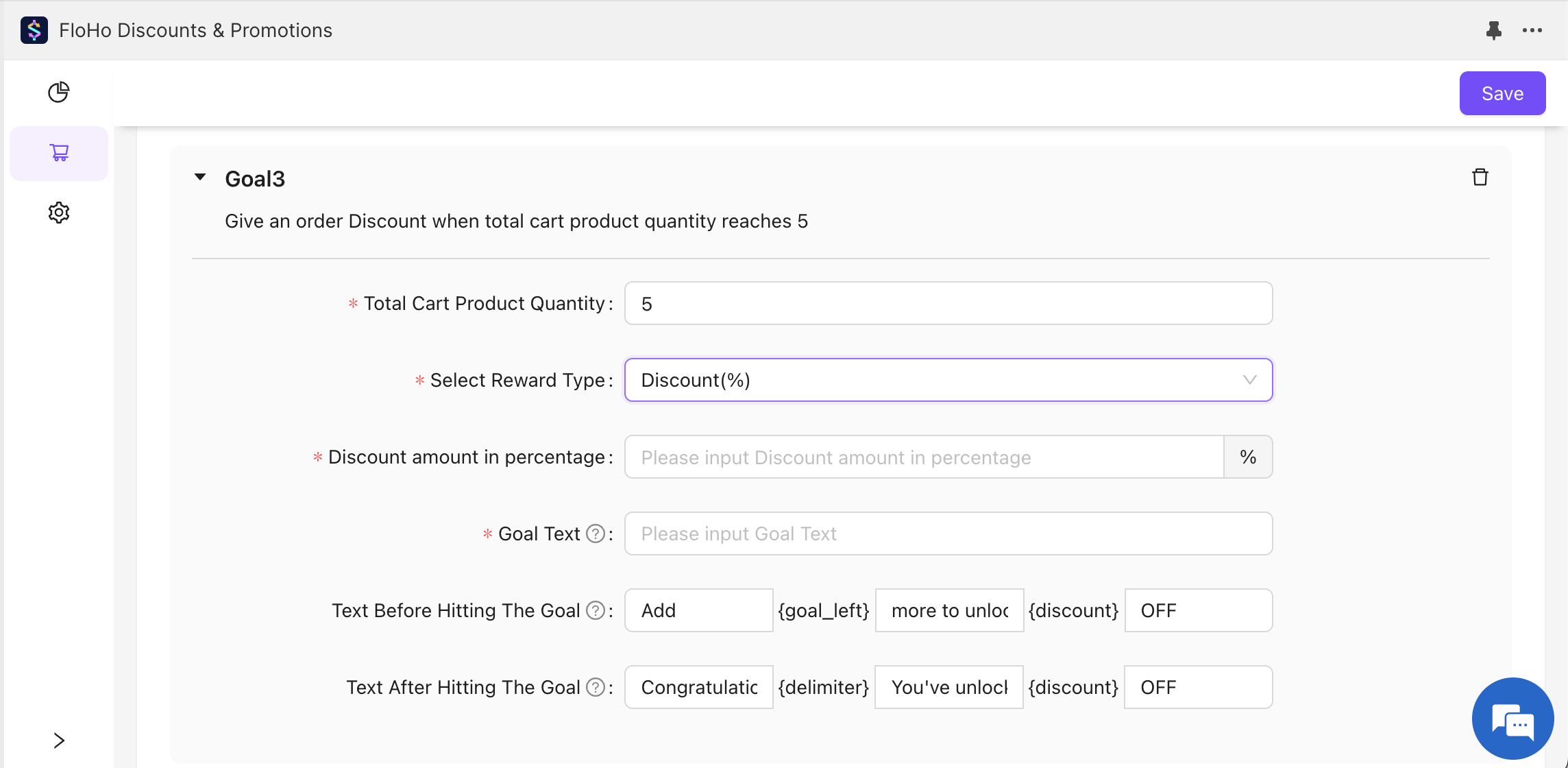Image resolution: width=1568 pixels, height=768 pixels.
Task: Delete Goal3 with the trash icon
Action: 1480,178
